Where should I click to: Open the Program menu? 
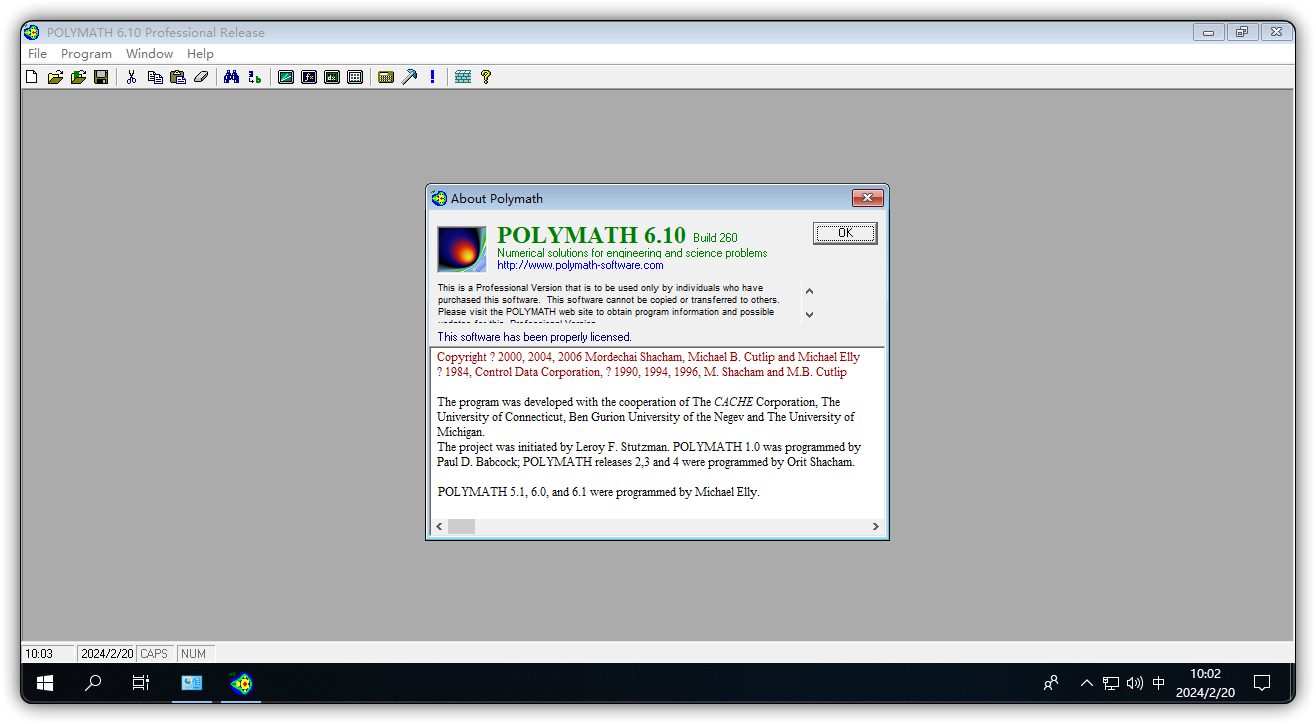(86, 53)
